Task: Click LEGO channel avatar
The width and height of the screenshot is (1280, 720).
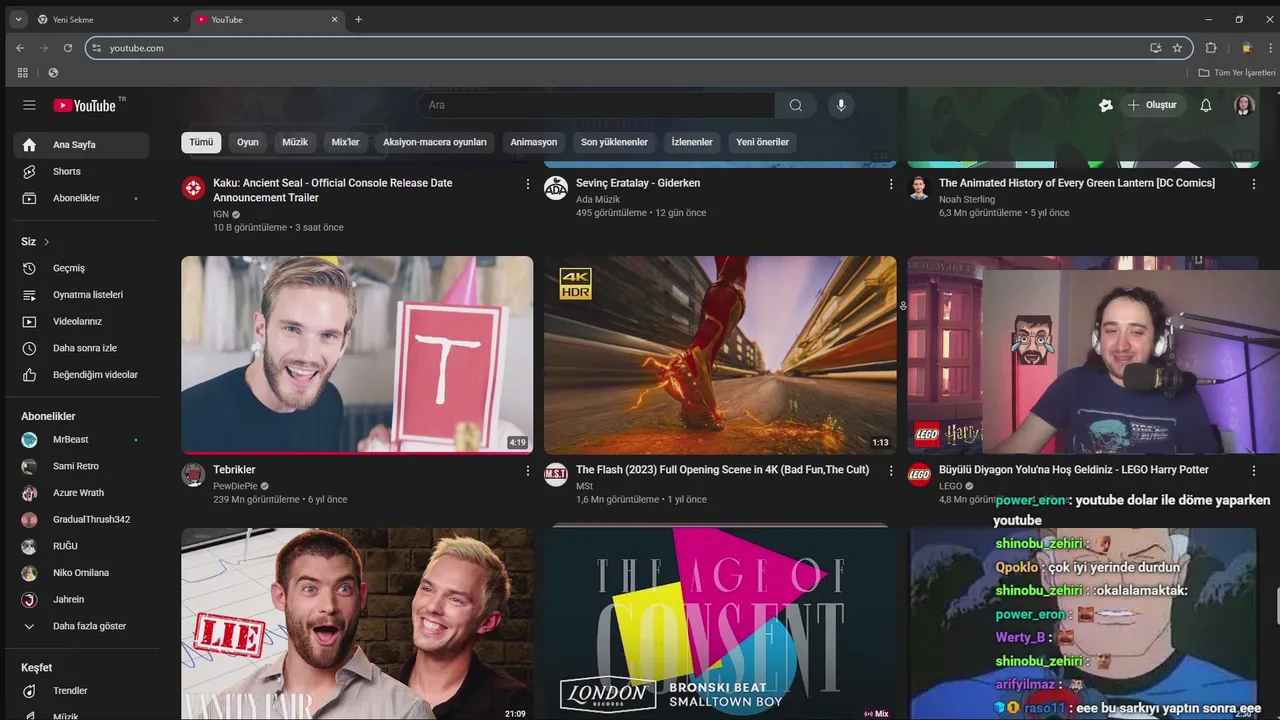Action: coord(919,474)
